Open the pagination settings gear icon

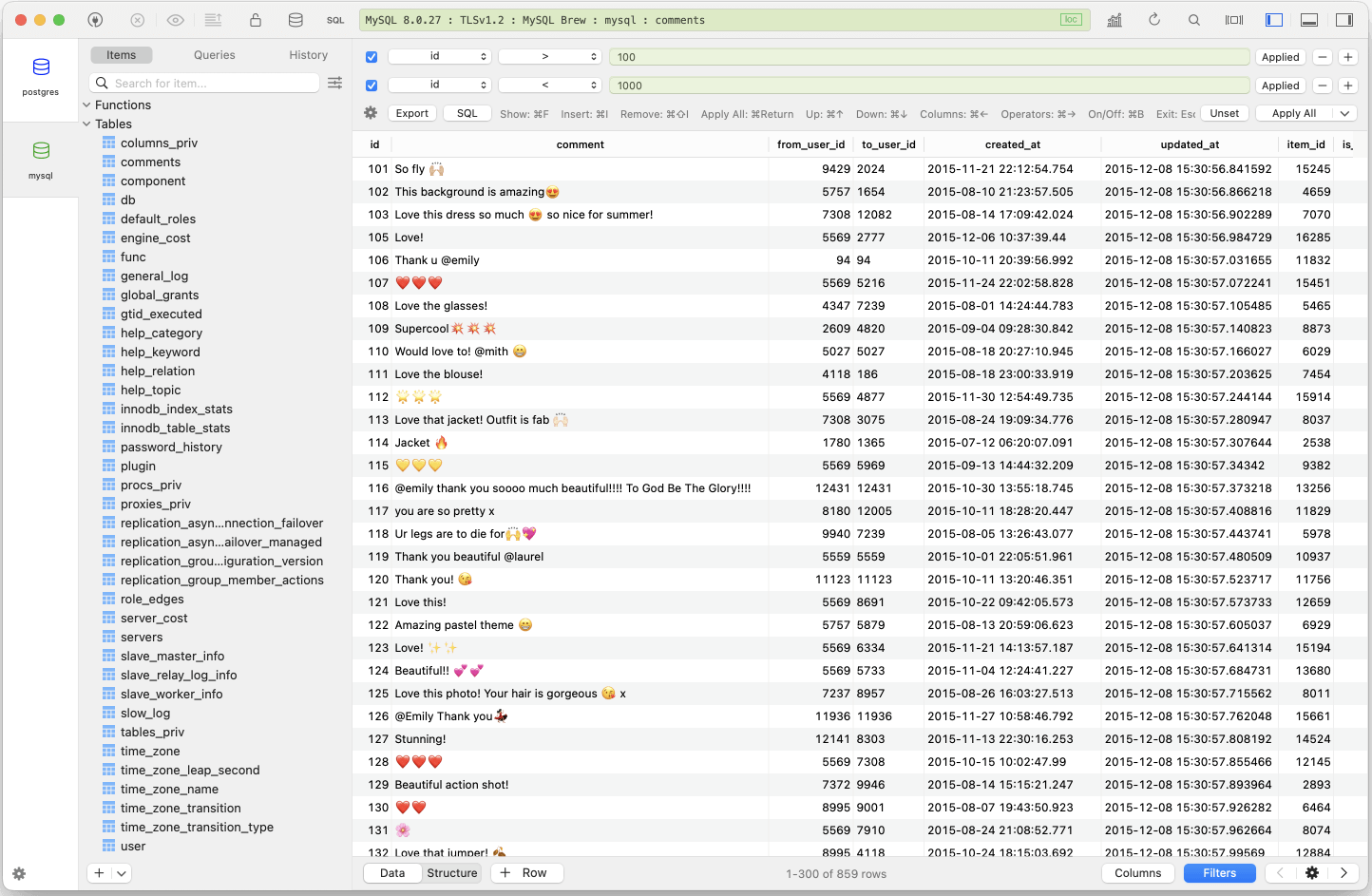point(1312,873)
